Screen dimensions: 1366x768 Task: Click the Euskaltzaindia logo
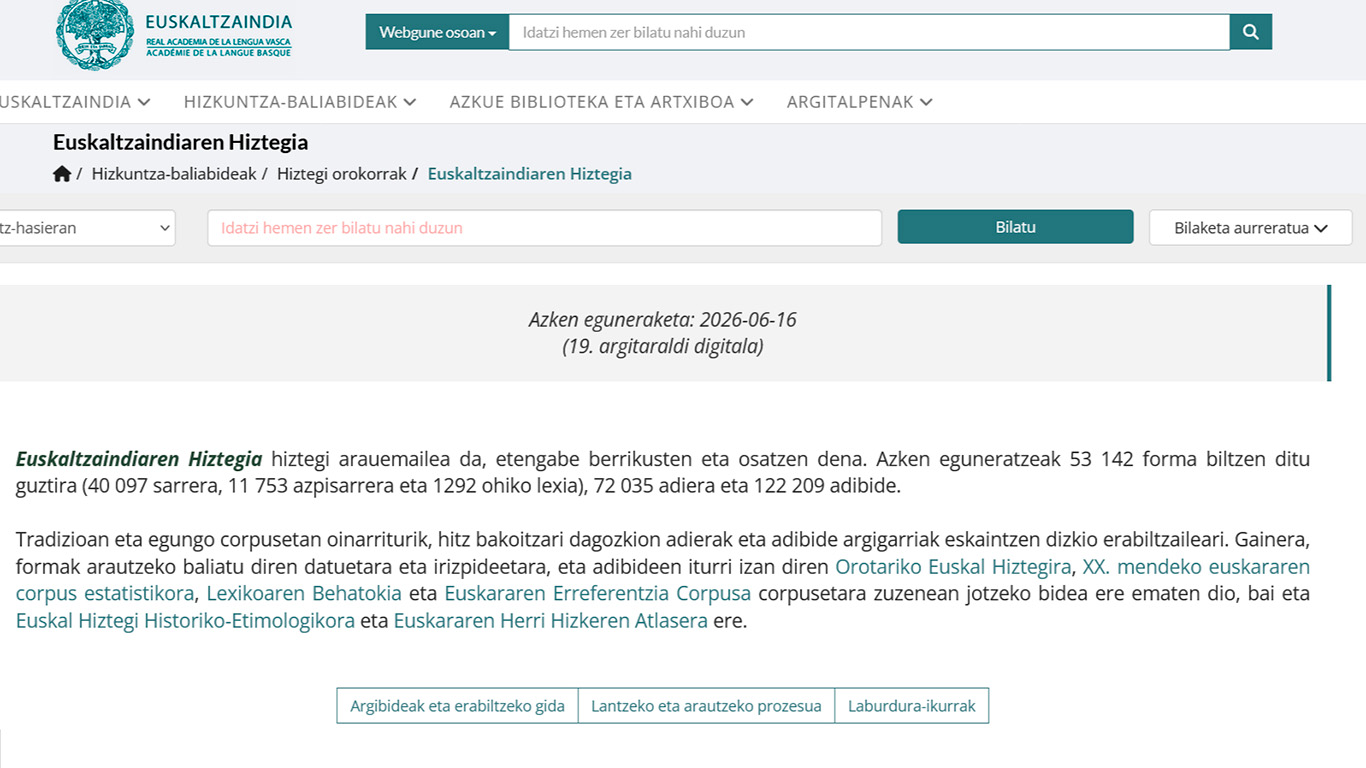[x=176, y=35]
